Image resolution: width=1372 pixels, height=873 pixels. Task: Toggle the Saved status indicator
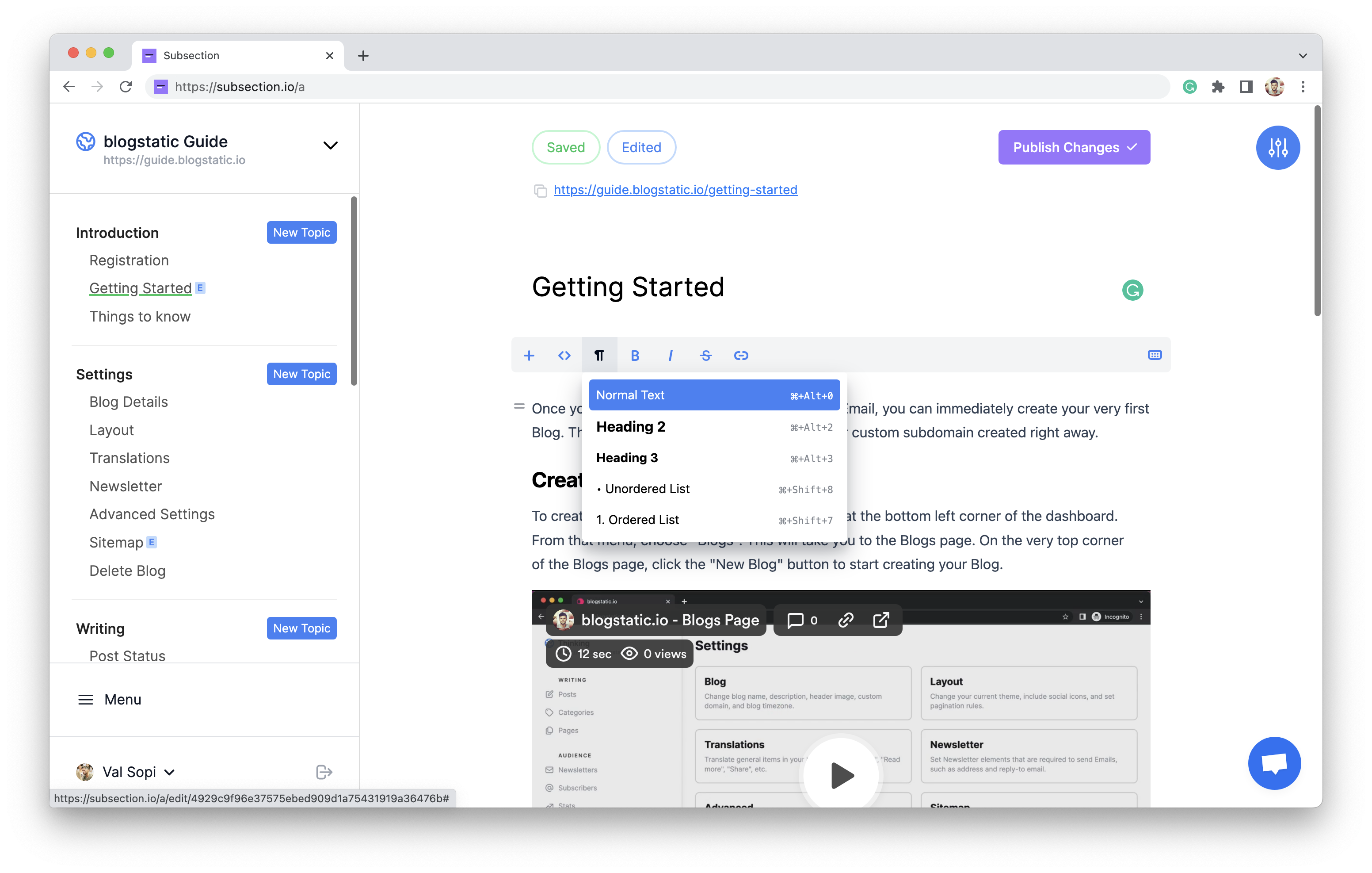click(x=565, y=147)
